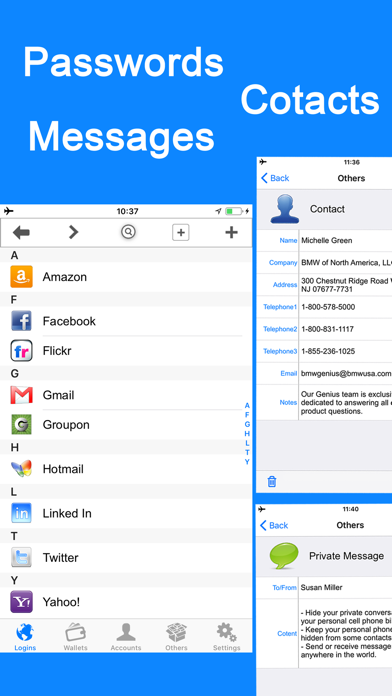Open the Amazon login icon
This screenshot has width=392, height=696.
(x=21, y=277)
